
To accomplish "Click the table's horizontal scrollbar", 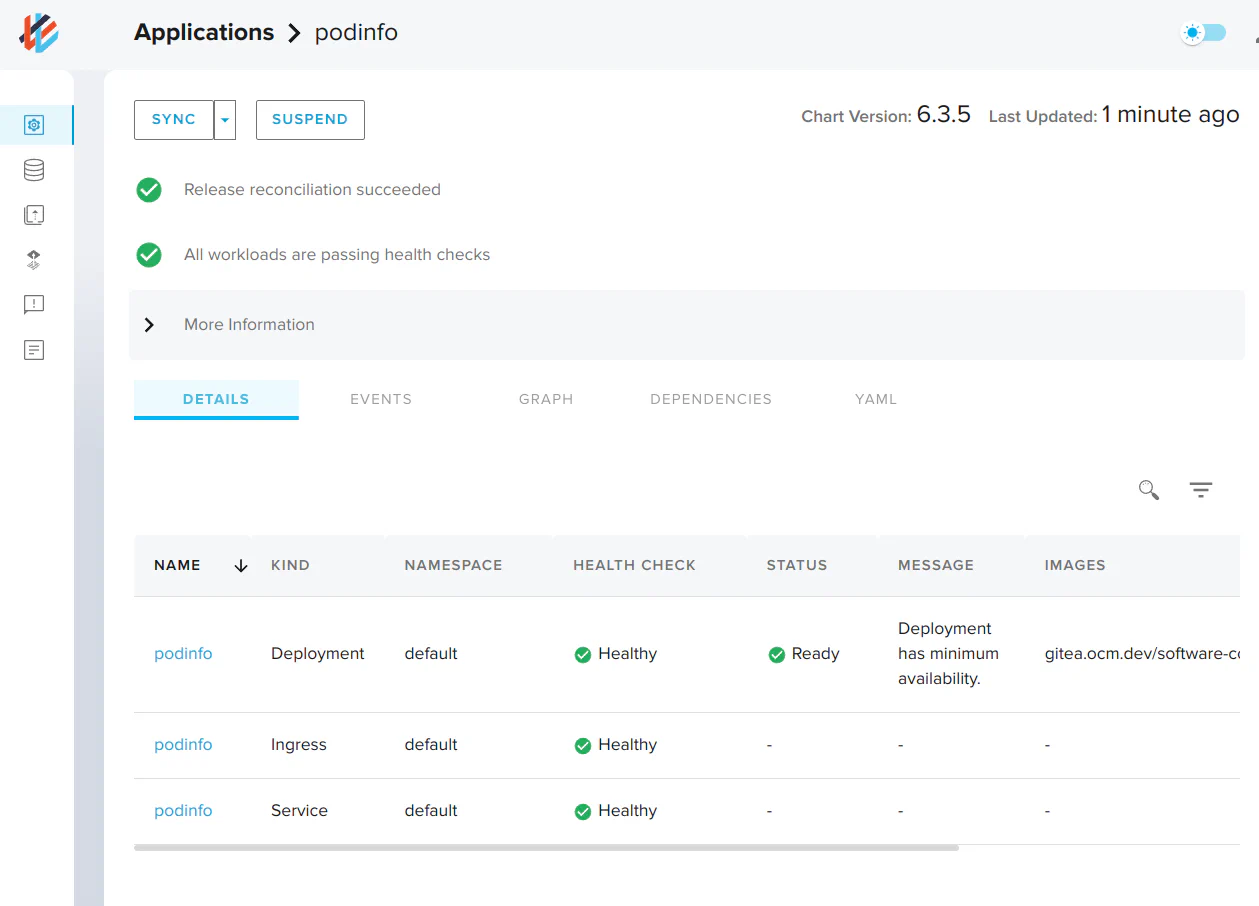I will [x=546, y=848].
